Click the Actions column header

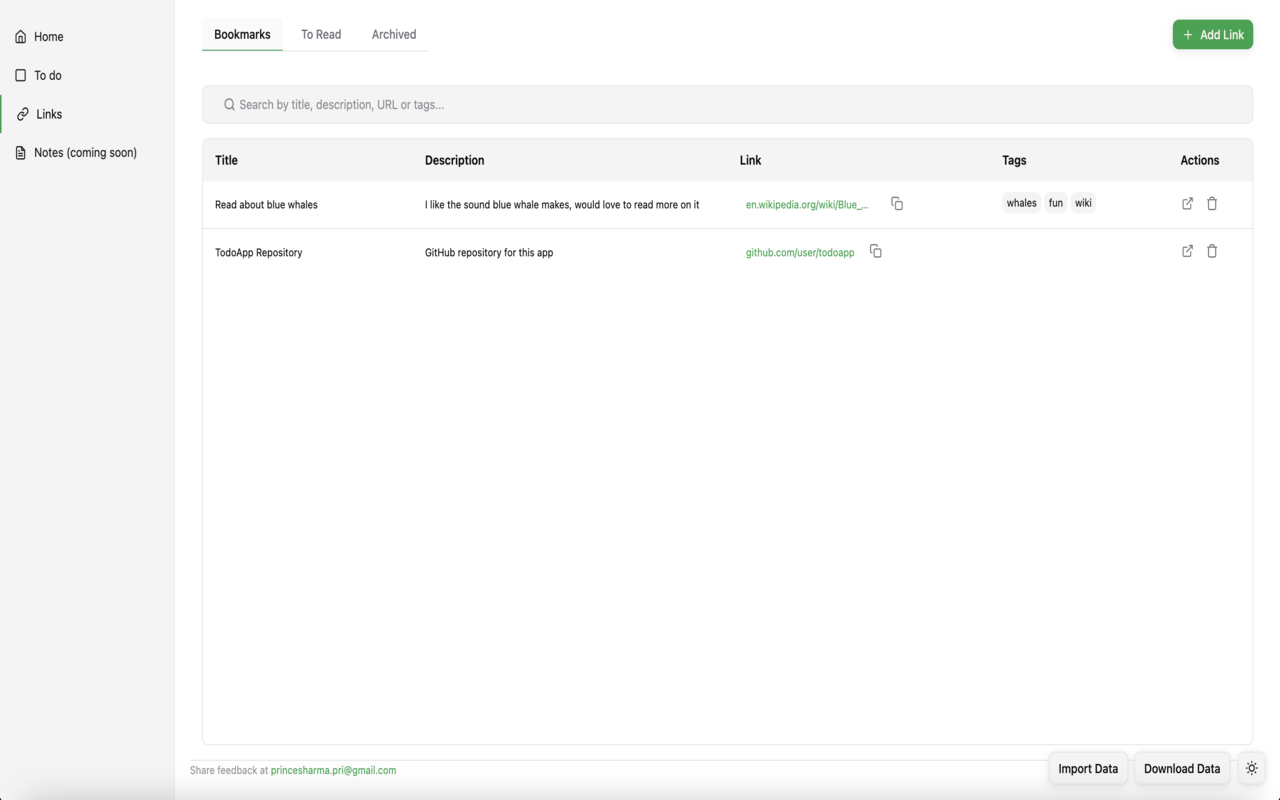(x=1199, y=160)
